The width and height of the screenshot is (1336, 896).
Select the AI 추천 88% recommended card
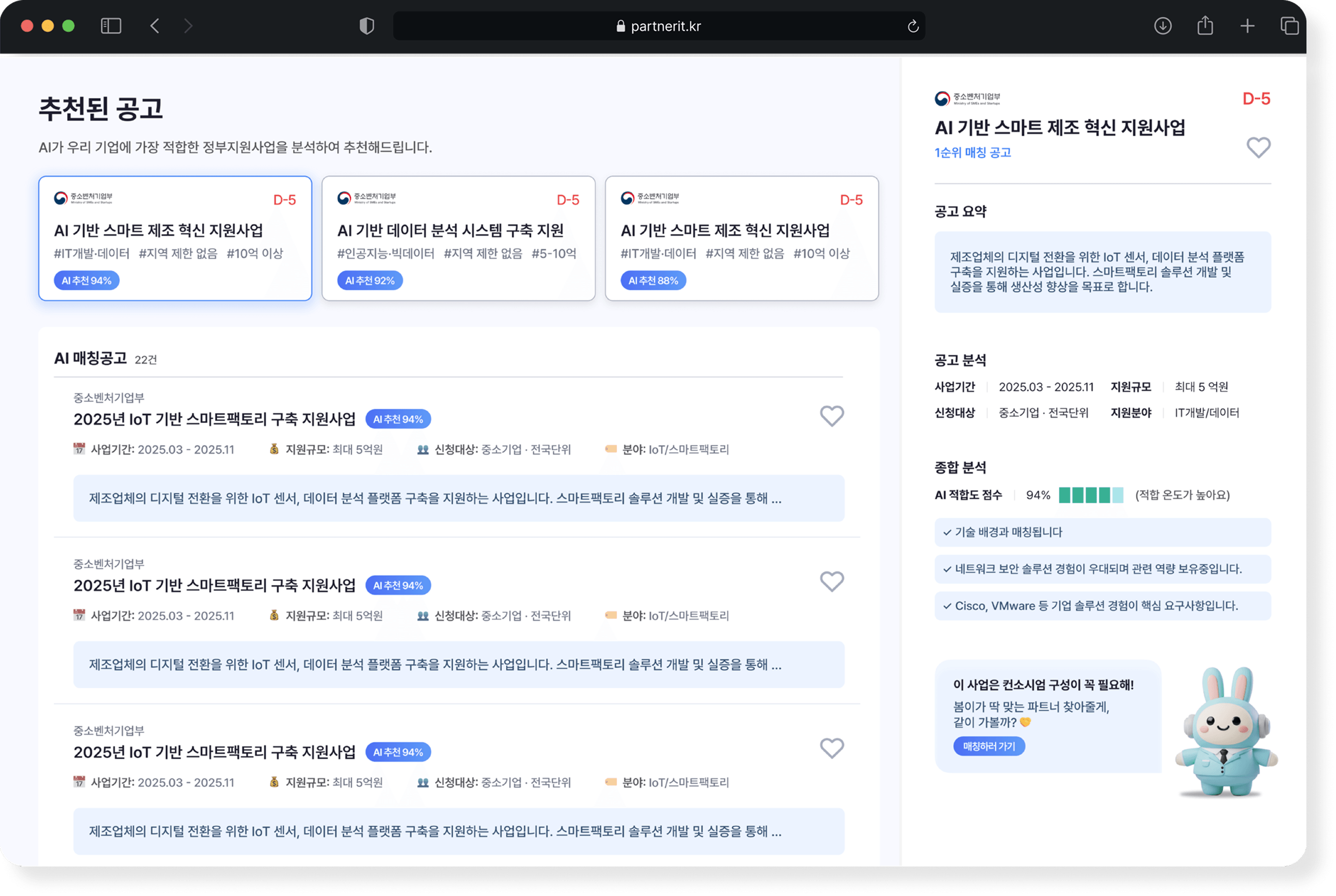point(742,238)
